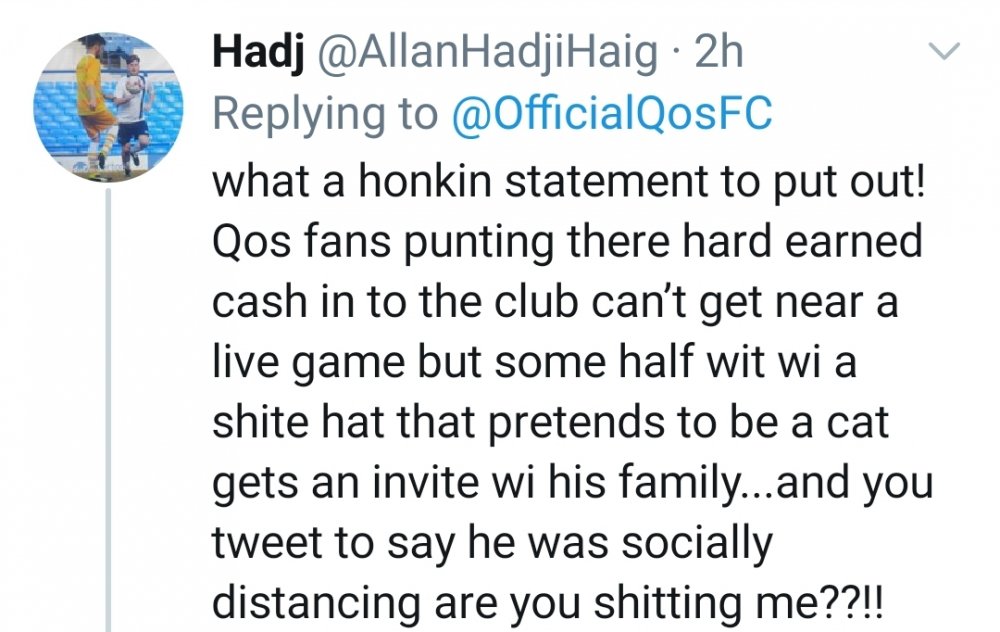
Task: Open the 2h timestamp for tweet details
Action: click(719, 52)
